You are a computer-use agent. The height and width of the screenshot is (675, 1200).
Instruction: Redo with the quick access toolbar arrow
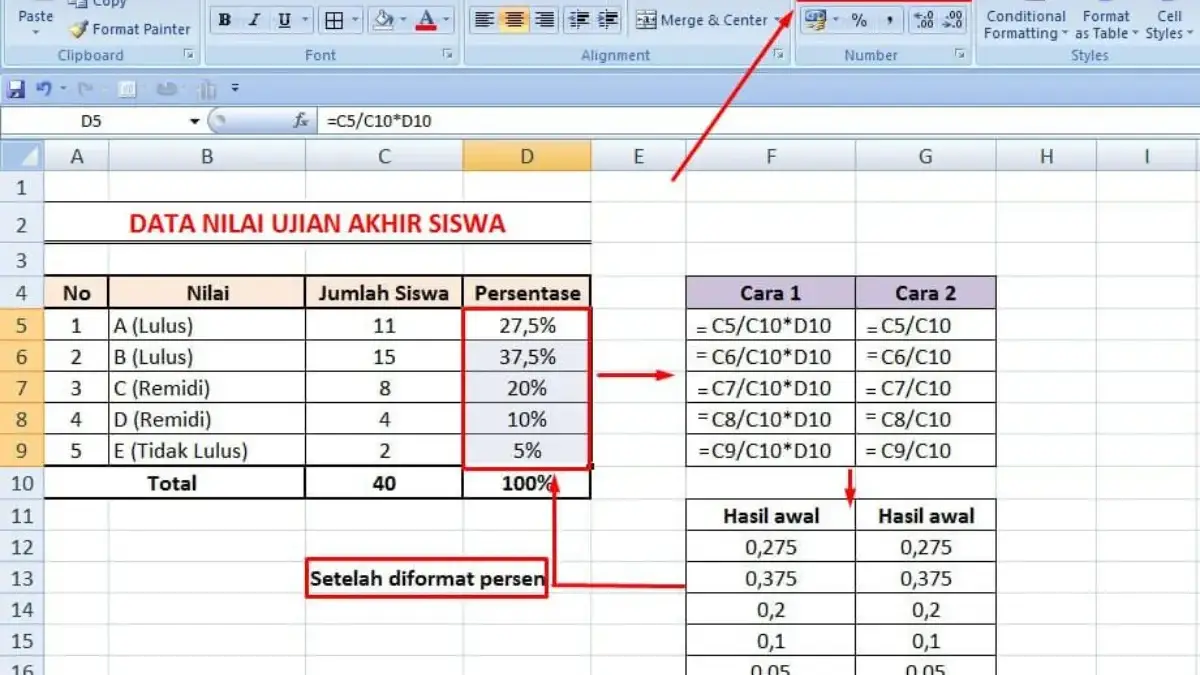pos(84,90)
